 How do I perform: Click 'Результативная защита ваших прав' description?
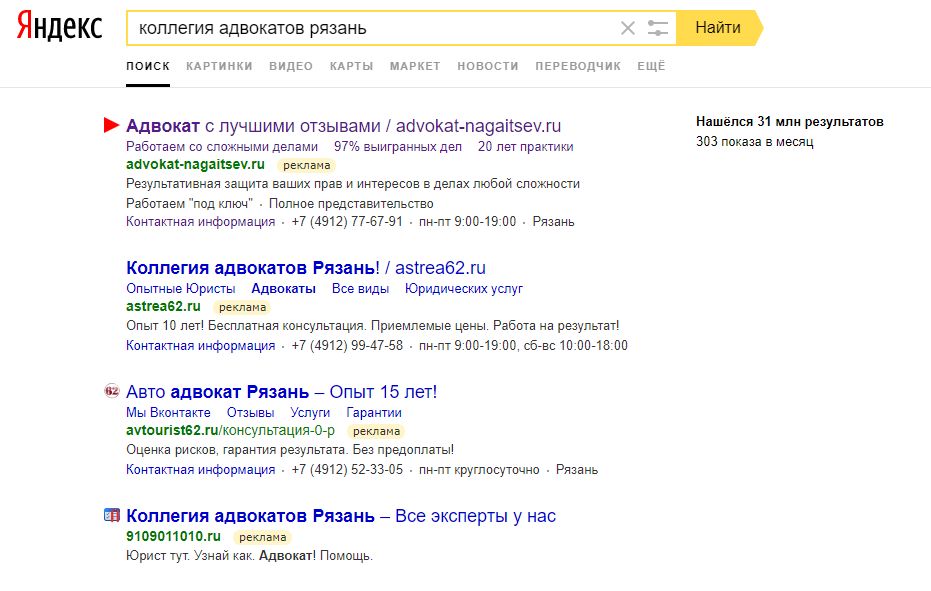tap(353, 184)
